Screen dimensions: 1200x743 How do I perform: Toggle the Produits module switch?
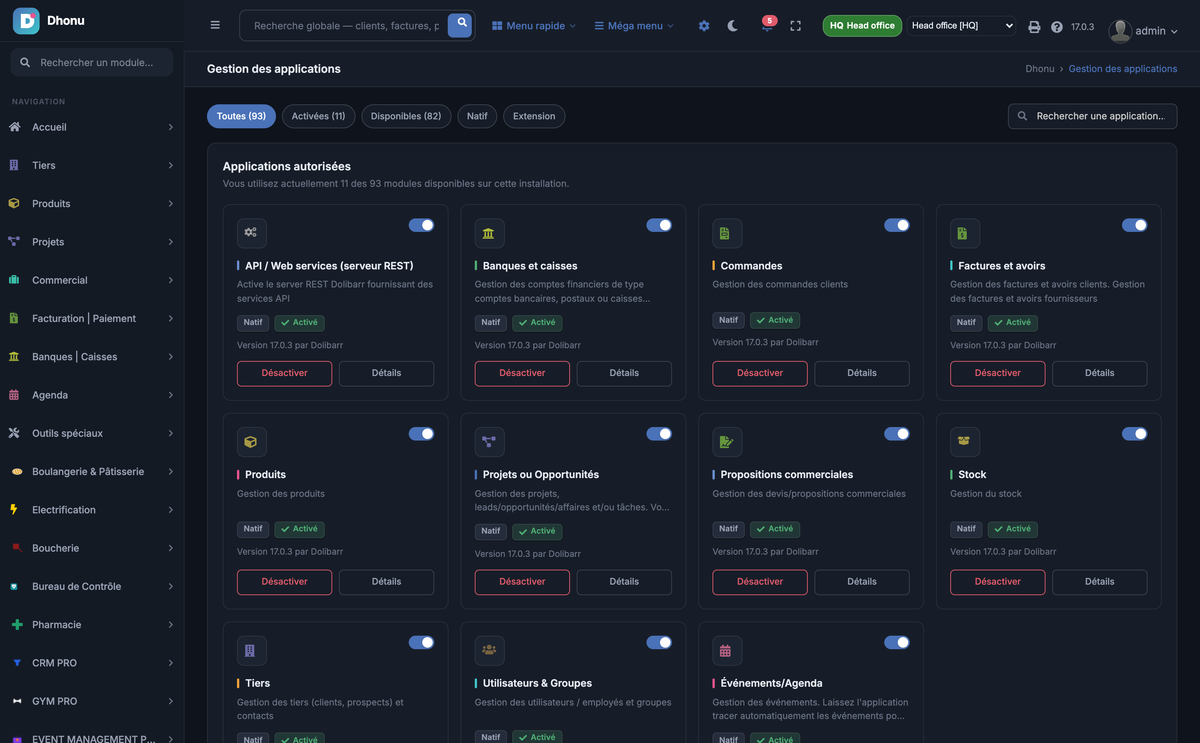pyautogui.click(x=421, y=434)
